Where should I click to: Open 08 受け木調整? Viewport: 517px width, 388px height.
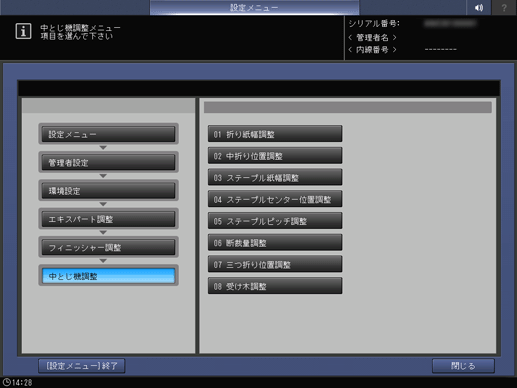point(275,286)
